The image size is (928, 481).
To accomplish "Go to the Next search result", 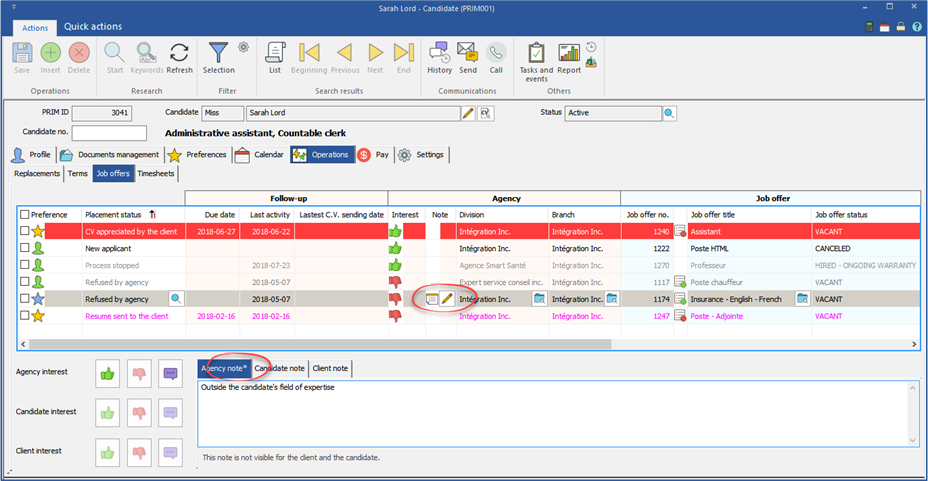I will point(375,53).
